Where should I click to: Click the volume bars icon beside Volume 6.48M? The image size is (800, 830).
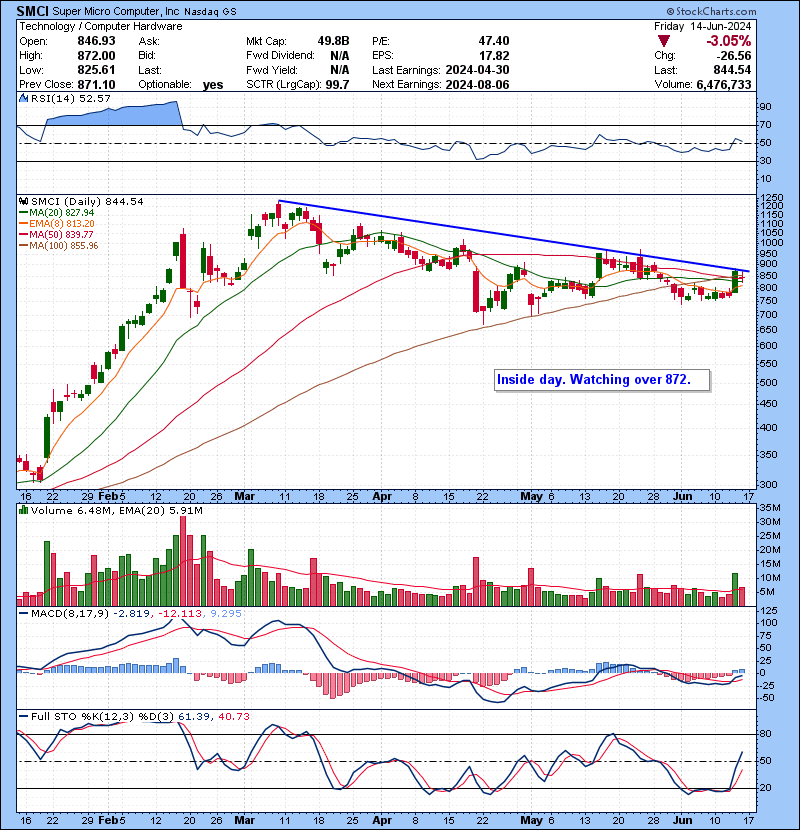coord(24,510)
